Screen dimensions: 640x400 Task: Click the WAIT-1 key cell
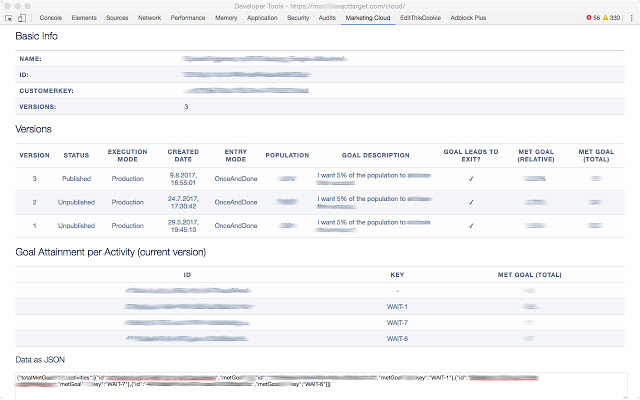coord(397,306)
